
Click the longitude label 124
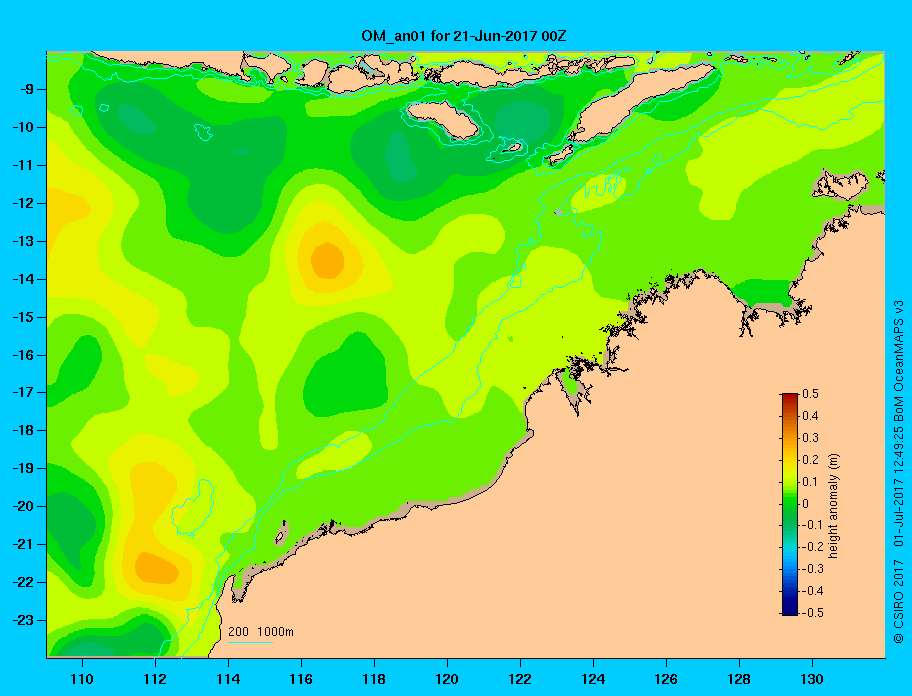coord(593,679)
